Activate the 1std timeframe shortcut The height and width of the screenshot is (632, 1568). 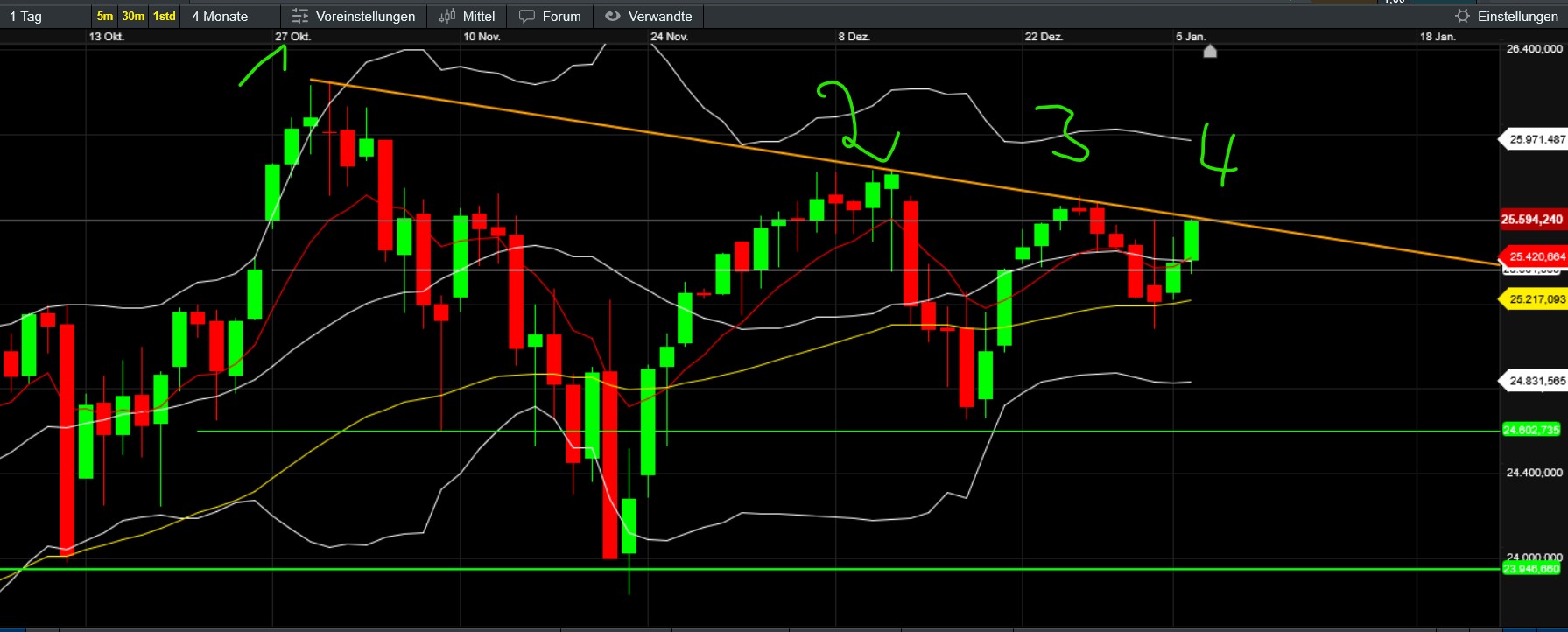[x=165, y=16]
